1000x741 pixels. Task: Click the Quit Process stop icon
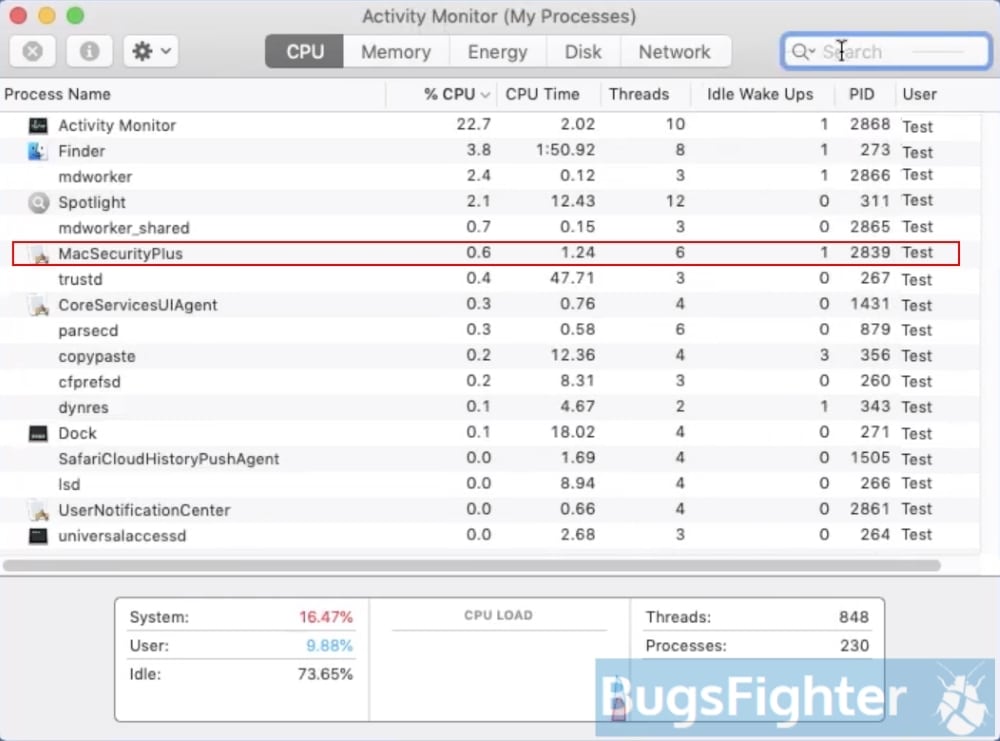[x=33, y=51]
